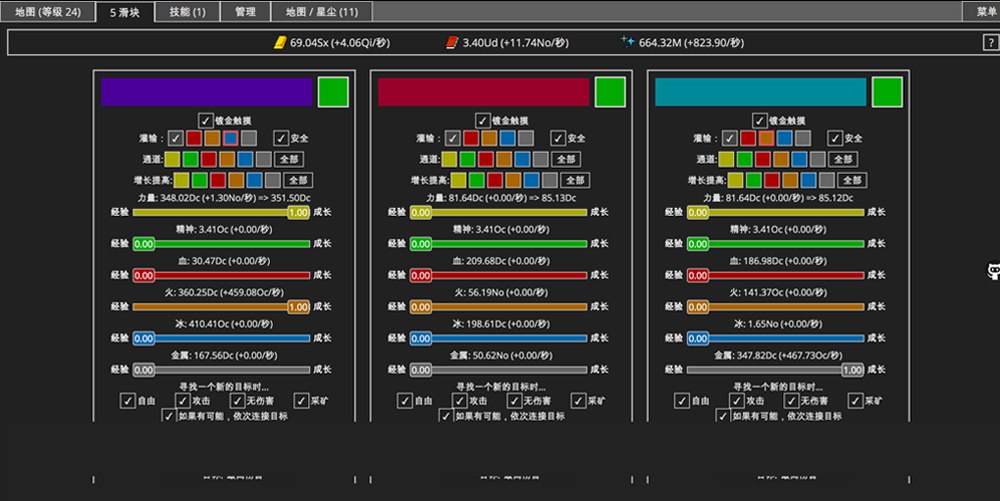Click 全部 in 通道 row of purple panel

[289, 159]
